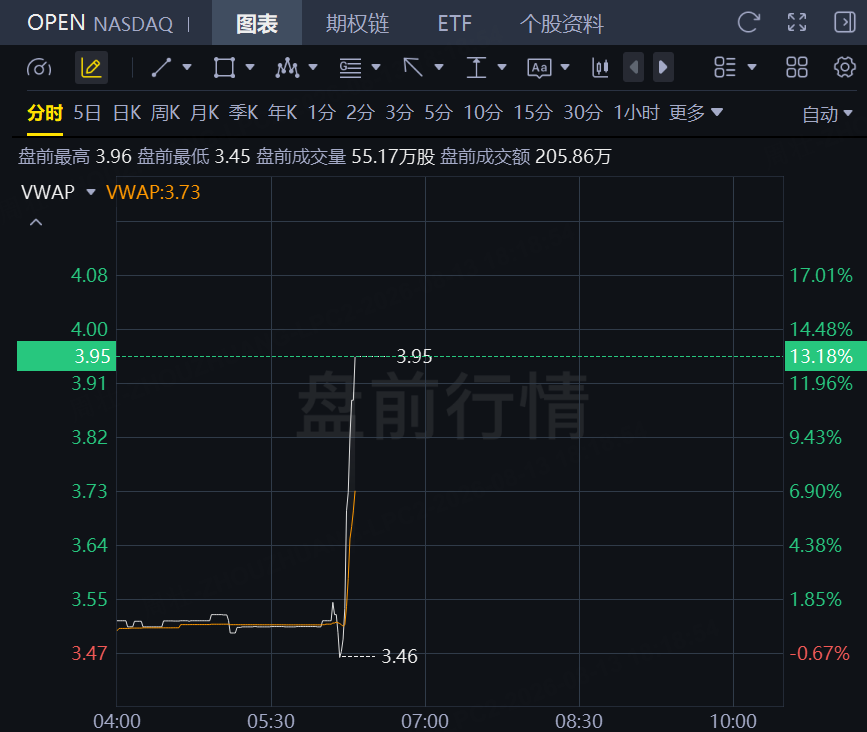The image size is (867, 732).
Task: Select the 5分 interval
Action: click(439, 113)
